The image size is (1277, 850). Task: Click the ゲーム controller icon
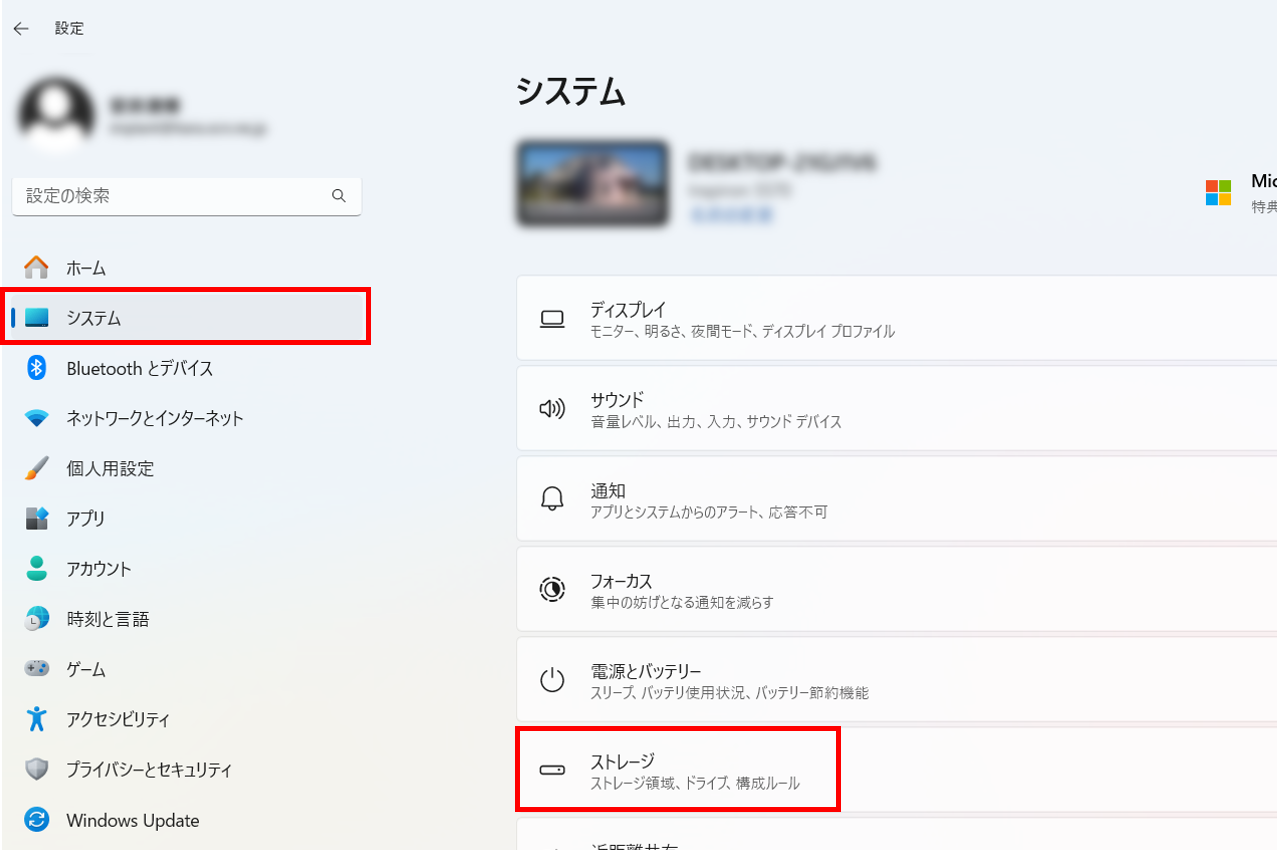click(x=37, y=668)
